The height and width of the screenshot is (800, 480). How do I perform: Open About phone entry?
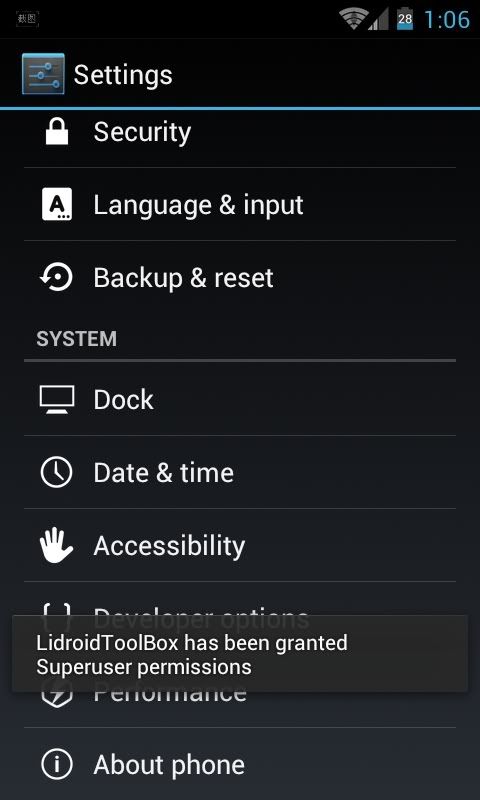click(x=240, y=764)
